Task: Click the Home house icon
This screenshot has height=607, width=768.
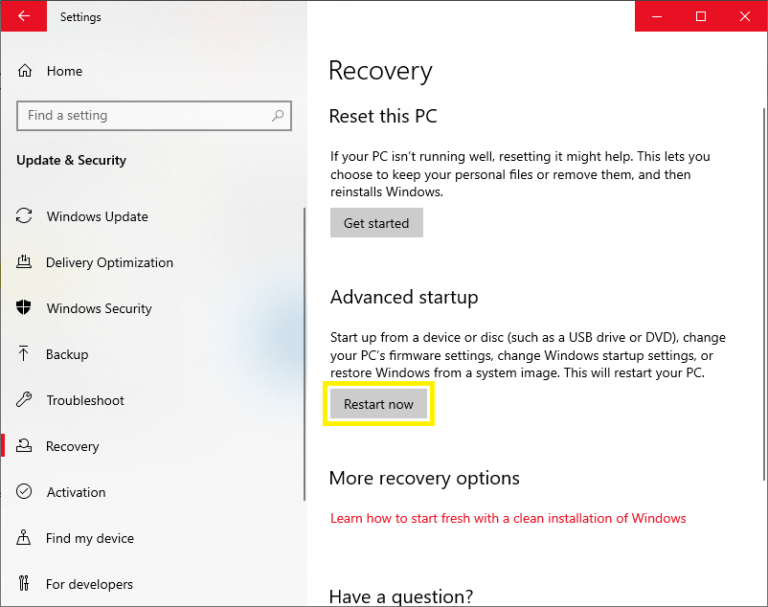Action: 24,71
